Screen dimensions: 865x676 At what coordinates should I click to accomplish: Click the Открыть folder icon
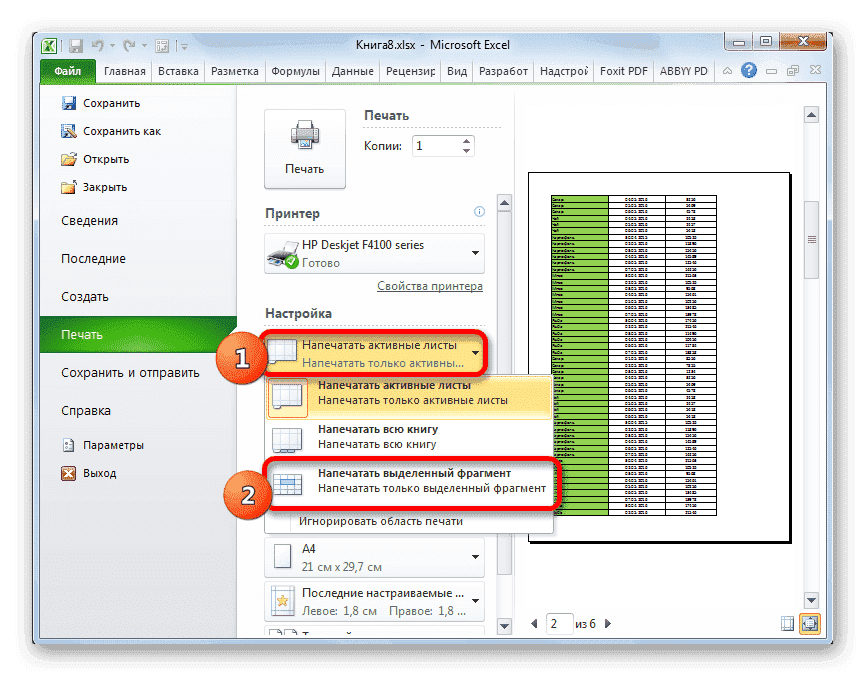69,160
